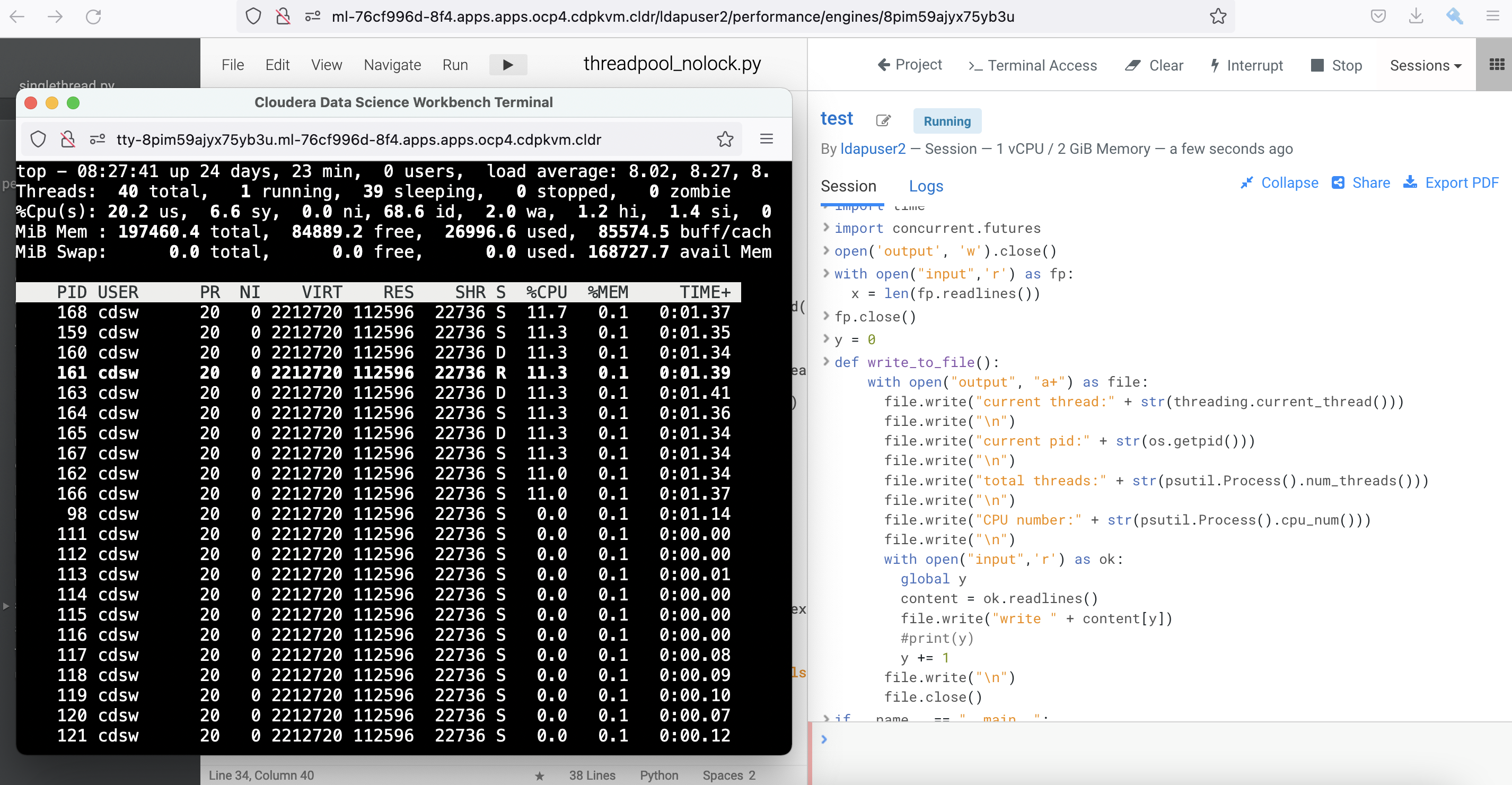Click the browser reload icon
This screenshot has width=1512, height=785.
93,16
